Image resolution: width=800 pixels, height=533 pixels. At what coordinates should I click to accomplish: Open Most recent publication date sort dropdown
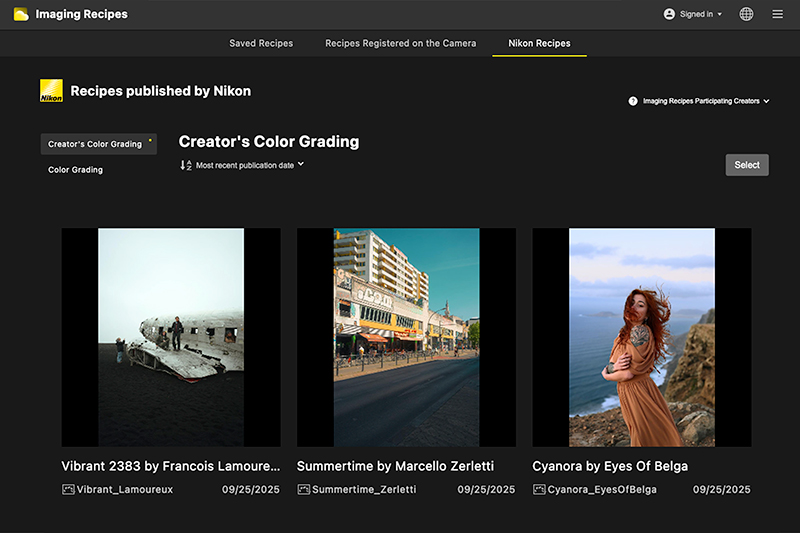(x=250, y=165)
